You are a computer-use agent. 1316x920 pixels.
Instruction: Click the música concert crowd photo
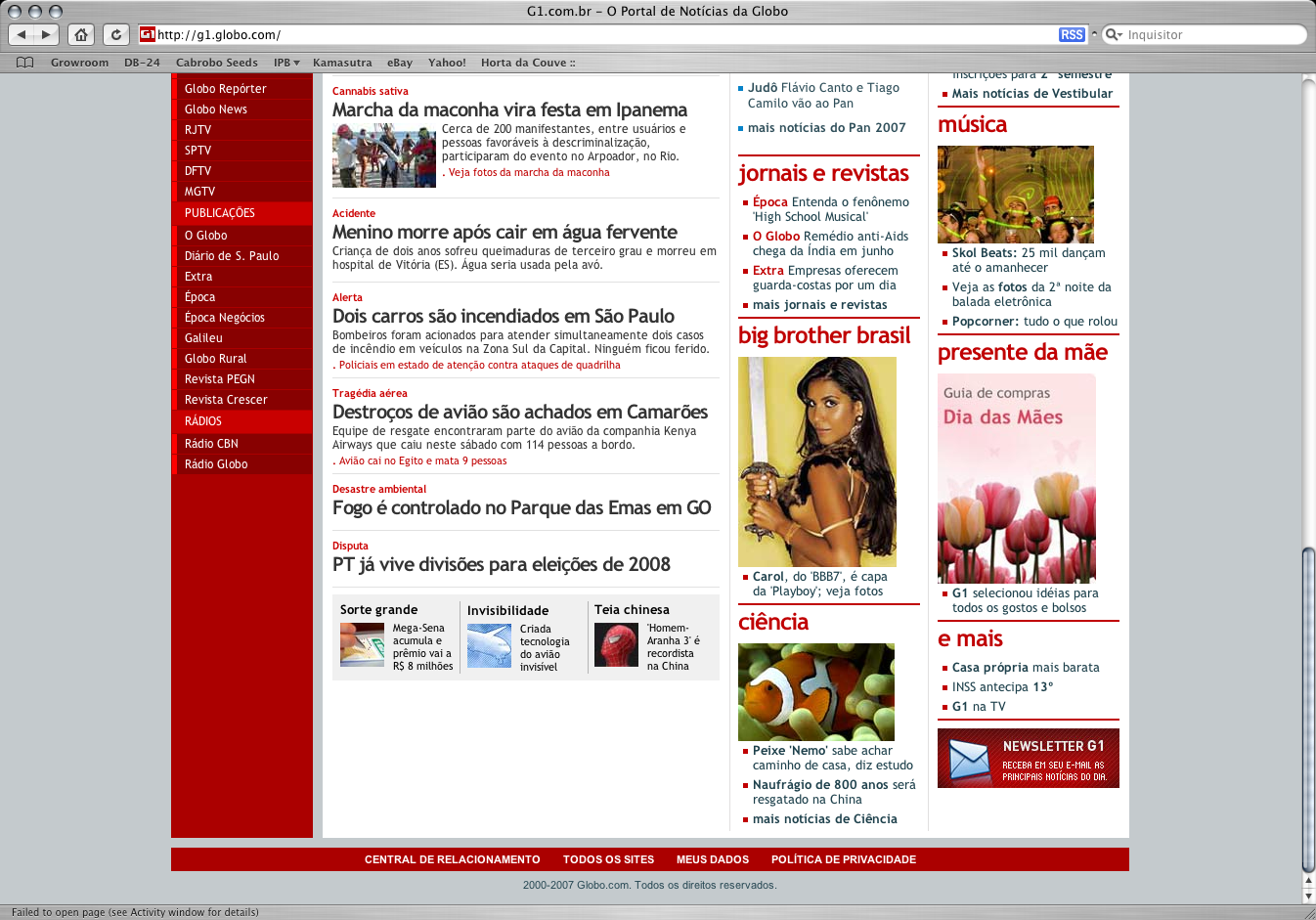[x=1016, y=195]
